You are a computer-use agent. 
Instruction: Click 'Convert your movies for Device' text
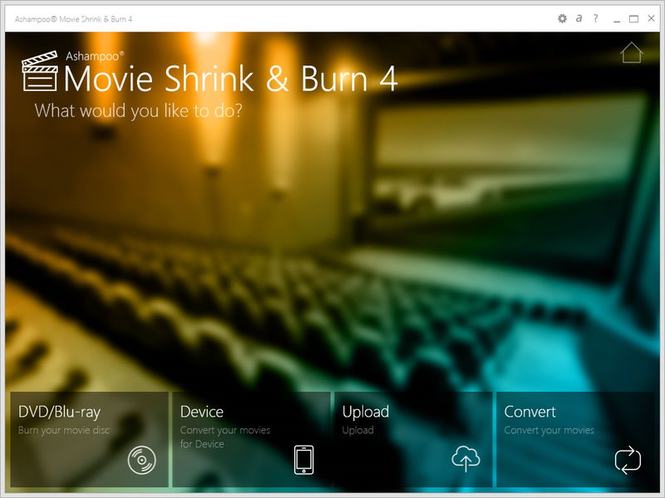(225, 437)
